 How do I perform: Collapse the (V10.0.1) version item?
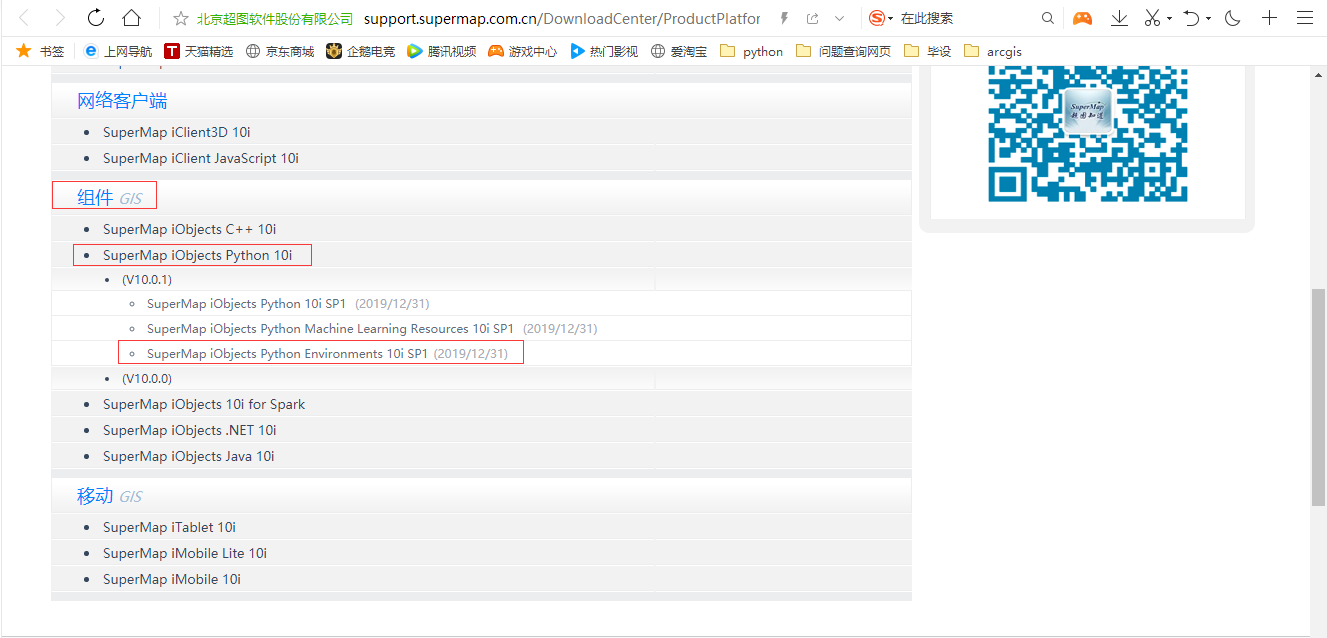(147, 279)
